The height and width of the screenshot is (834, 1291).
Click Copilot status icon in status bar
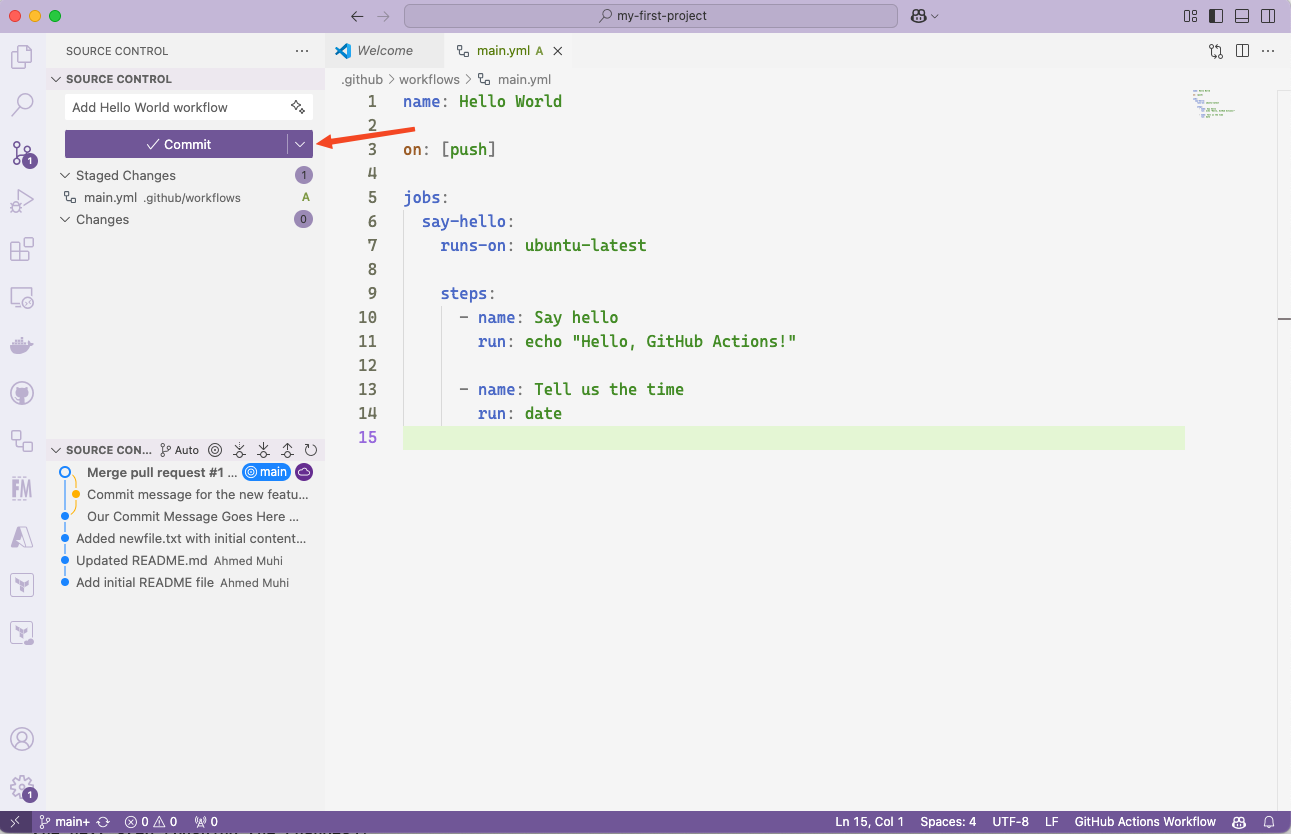tap(1239, 822)
